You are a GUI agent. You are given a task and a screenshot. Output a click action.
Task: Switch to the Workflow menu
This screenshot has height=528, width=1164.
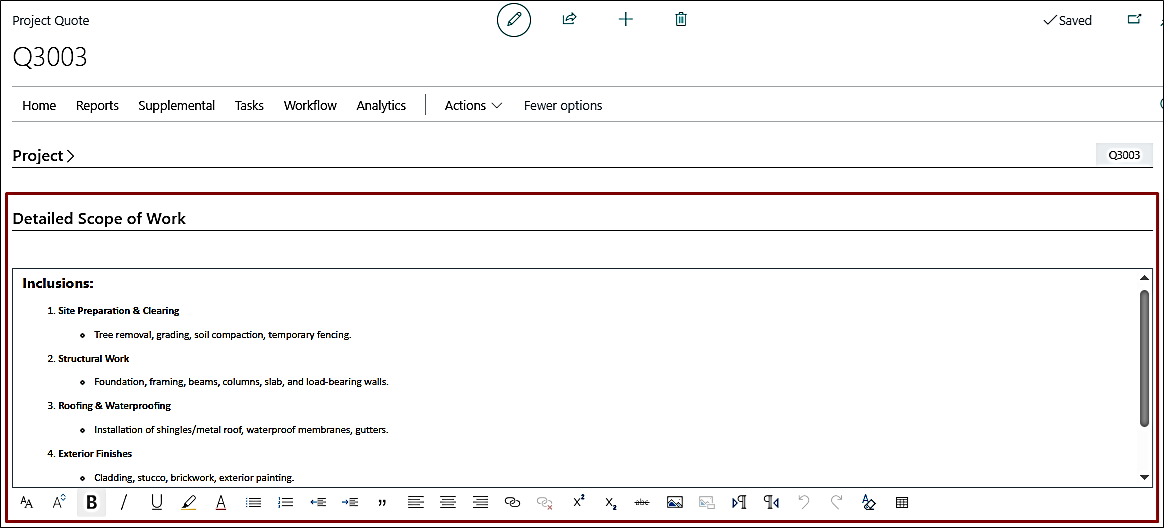[310, 105]
